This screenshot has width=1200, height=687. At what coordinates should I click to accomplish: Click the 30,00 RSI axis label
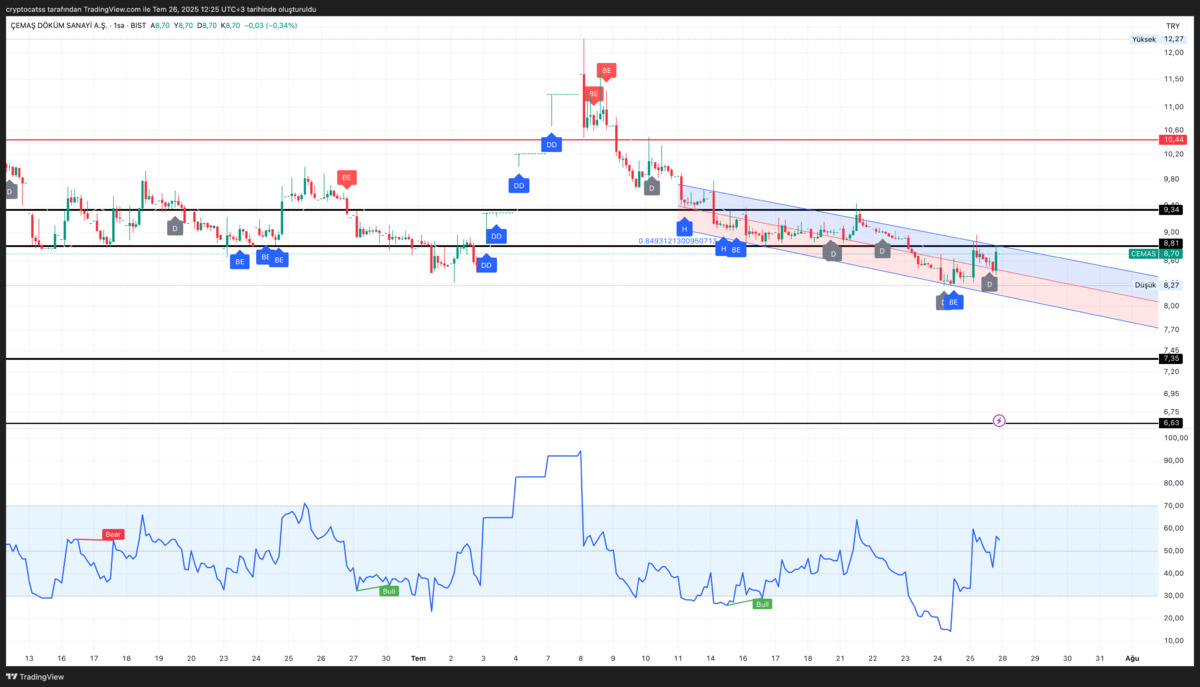coord(1174,596)
